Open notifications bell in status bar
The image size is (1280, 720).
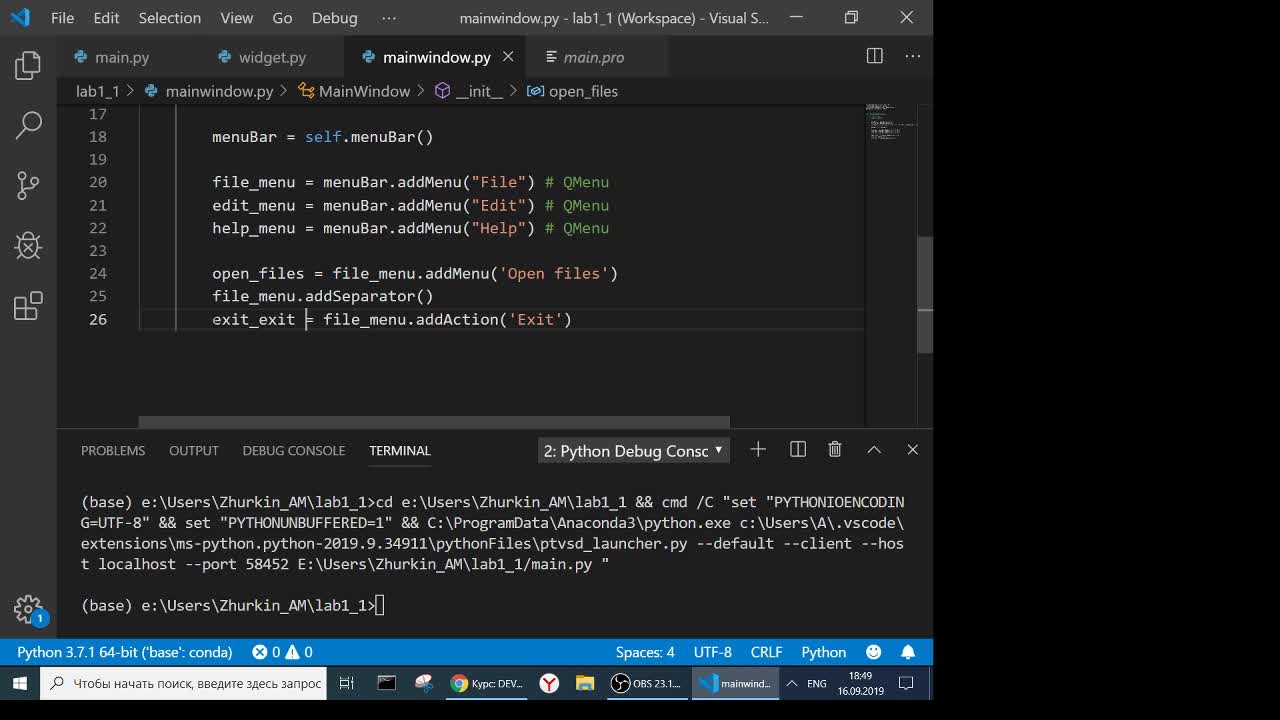pyautogui.click(x=908, y=652)
